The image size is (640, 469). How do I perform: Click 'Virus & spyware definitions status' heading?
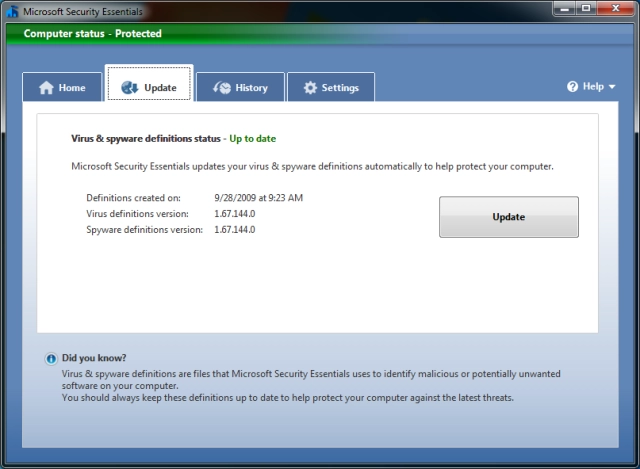pyautogui.click(x=146, y=139)
